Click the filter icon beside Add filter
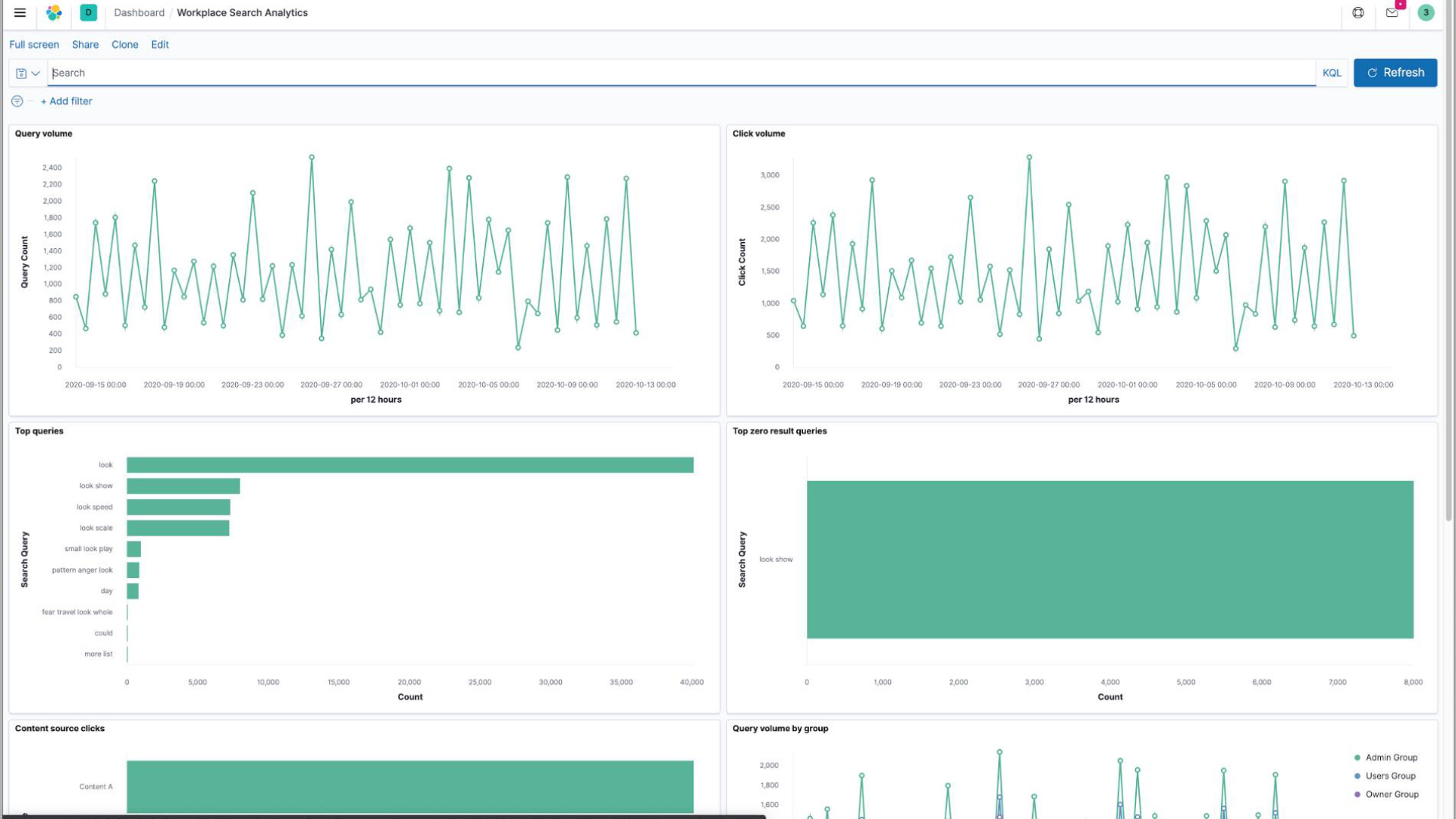This screenshot has width=1456, height=819. point(16,101)
